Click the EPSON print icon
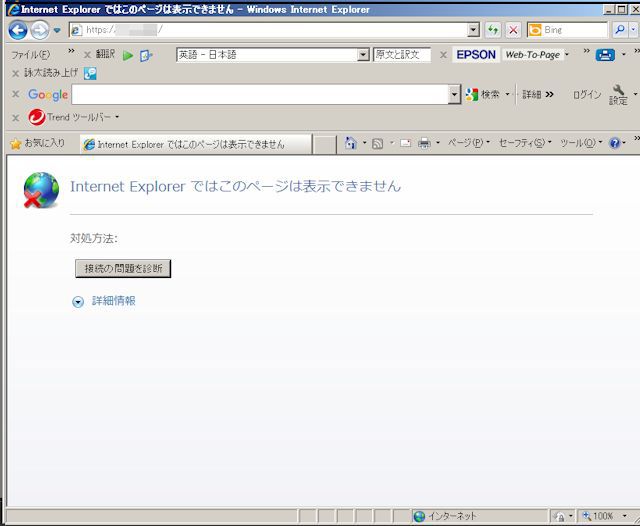The height and width of the screenshot is (526, 640). click(605, 55)
